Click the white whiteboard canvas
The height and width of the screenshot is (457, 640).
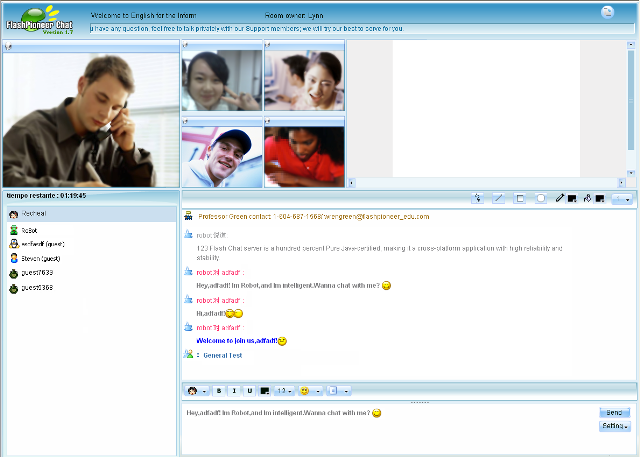486,109
